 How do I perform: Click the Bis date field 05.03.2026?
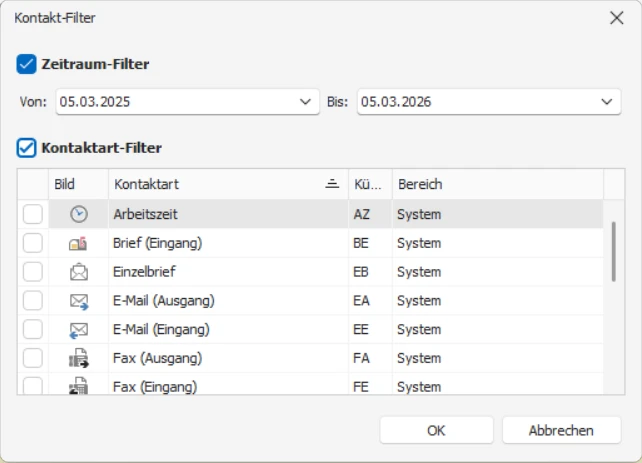(489, 102)
